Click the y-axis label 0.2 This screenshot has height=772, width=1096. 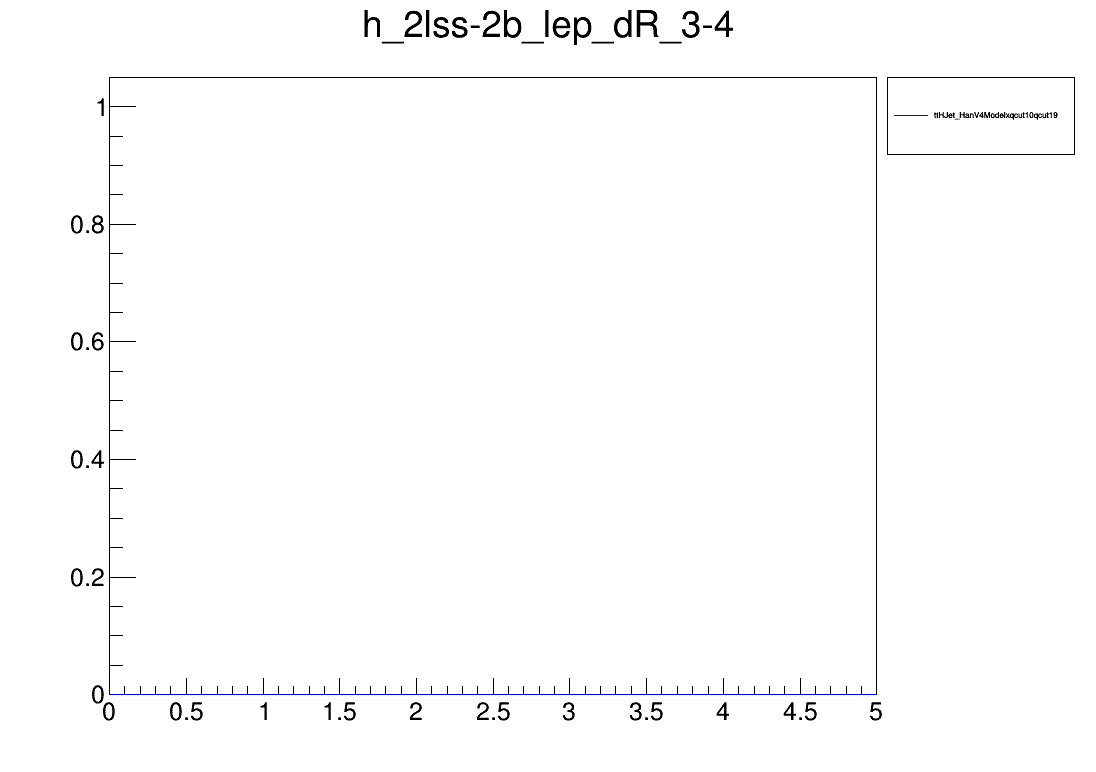tap(87, 578)
